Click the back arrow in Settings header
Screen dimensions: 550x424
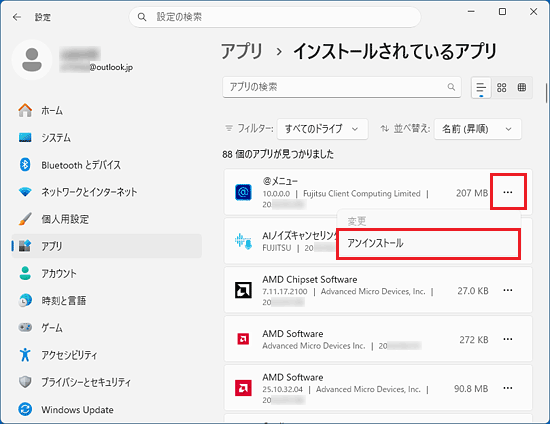[x=17, y=17]
